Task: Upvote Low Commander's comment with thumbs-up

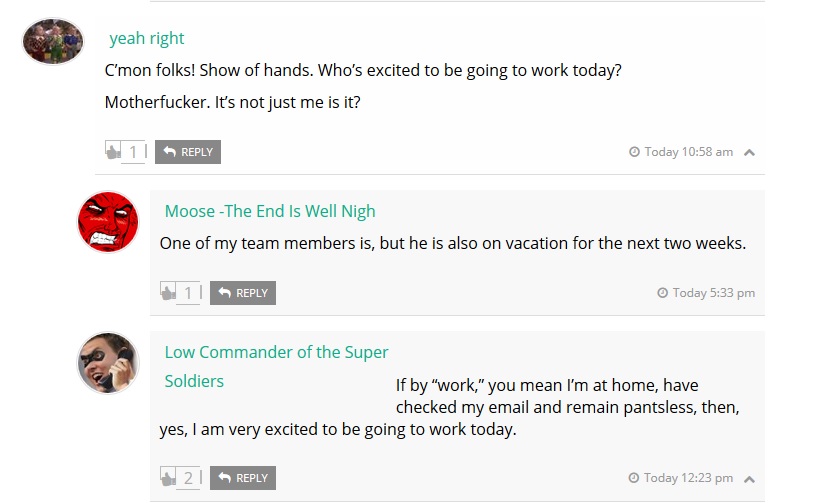Action: [x=168, y=477]
